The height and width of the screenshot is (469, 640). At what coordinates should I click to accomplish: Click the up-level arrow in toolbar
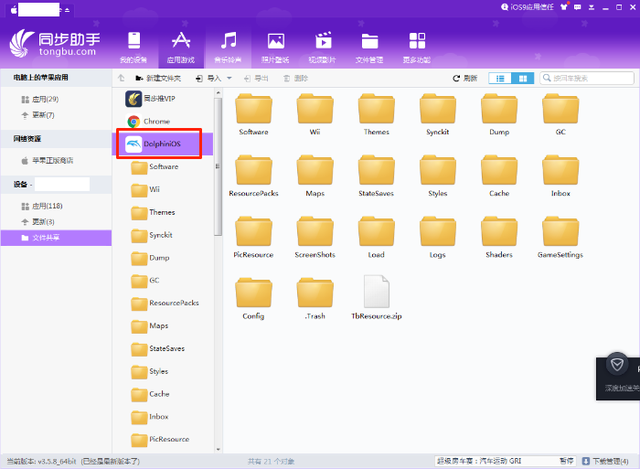point(121,78)
